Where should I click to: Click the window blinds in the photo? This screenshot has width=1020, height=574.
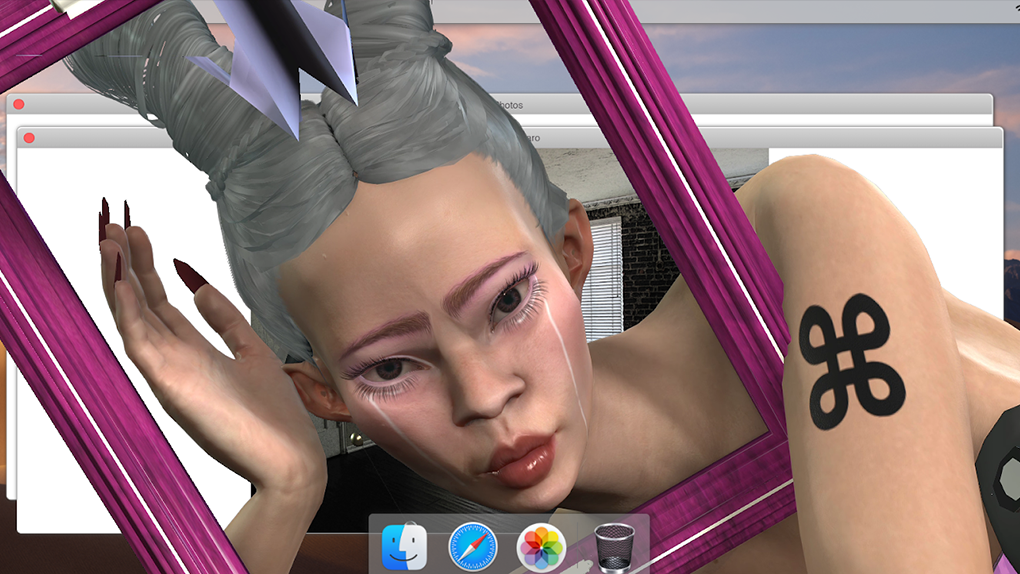point(602,265)
